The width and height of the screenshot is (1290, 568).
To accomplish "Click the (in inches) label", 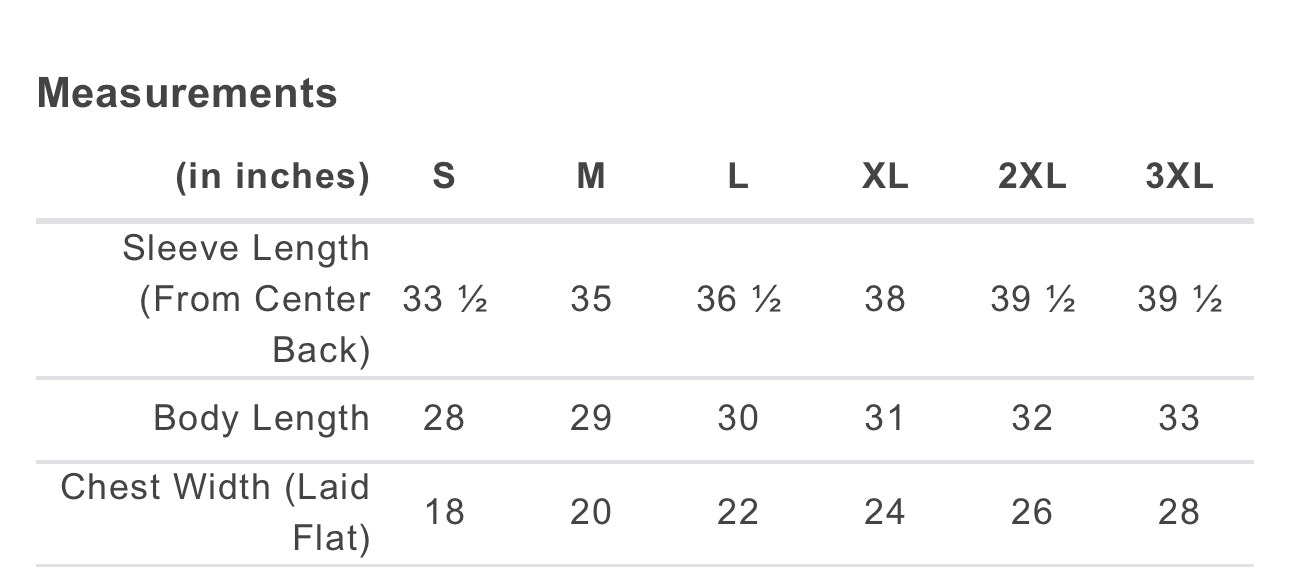I will (272, 177).
